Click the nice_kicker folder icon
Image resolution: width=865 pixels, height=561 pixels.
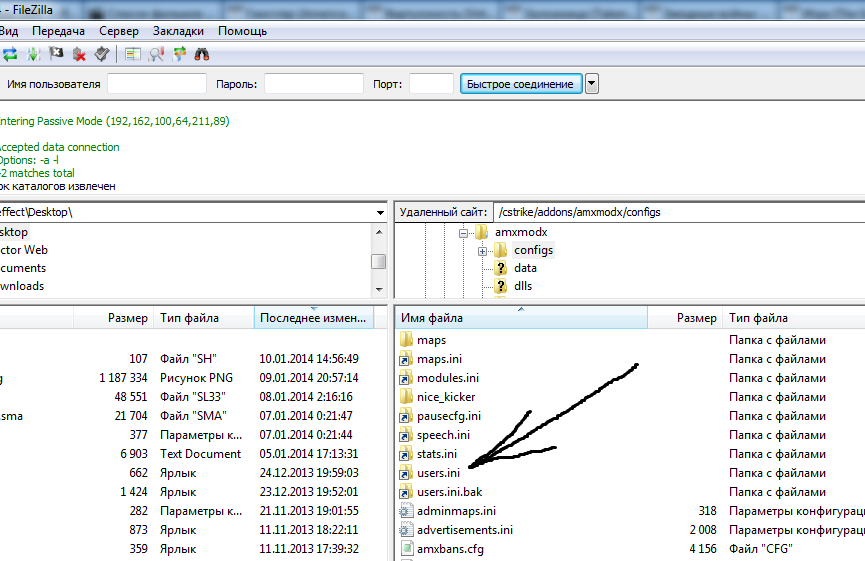pos(406,396)
